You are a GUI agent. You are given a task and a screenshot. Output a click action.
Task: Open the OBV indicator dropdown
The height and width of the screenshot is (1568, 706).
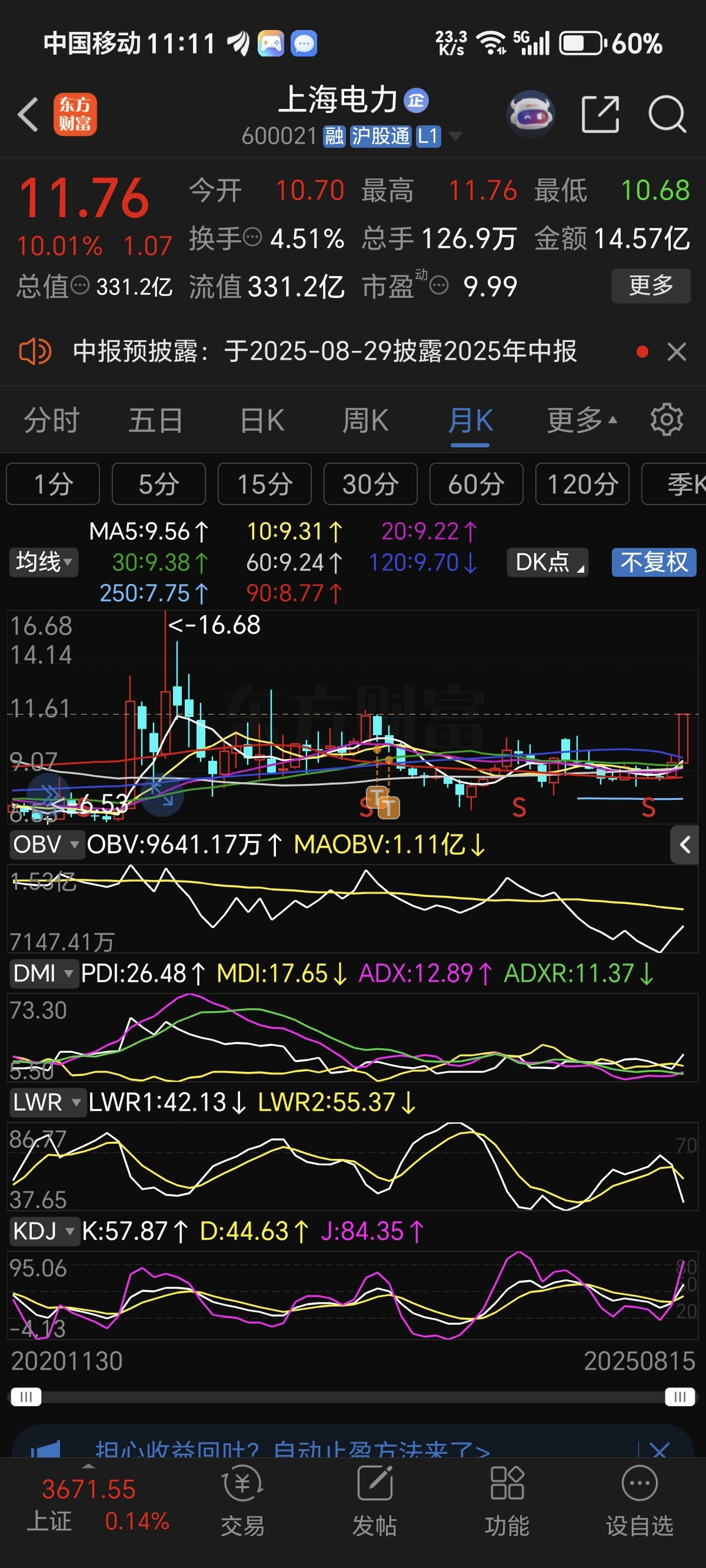[x=46, y=845]
